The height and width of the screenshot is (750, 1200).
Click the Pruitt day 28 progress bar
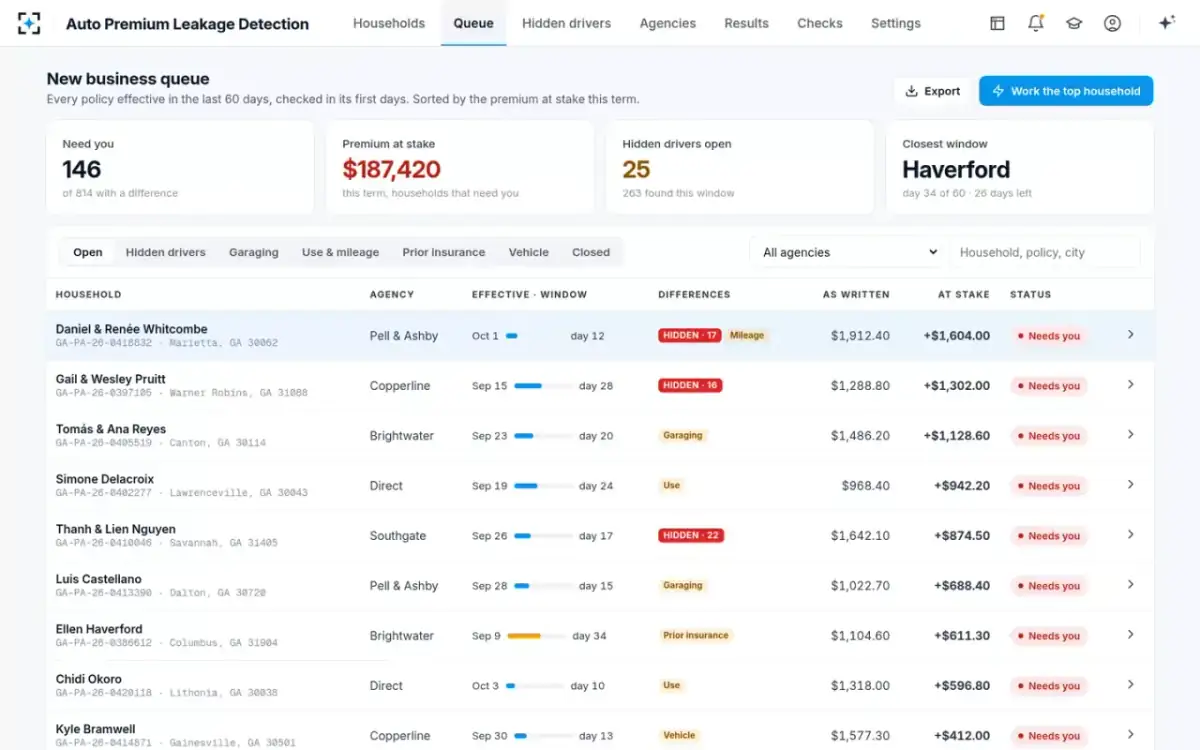tap(543, 386)
